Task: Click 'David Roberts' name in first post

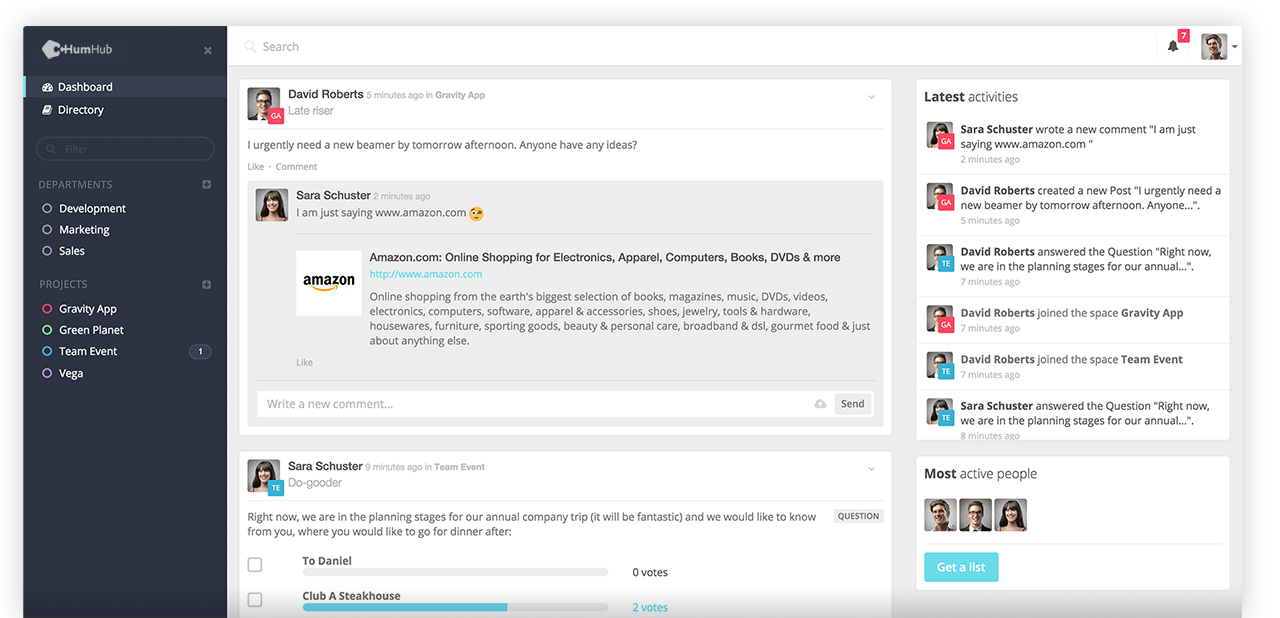Action: 326,94
